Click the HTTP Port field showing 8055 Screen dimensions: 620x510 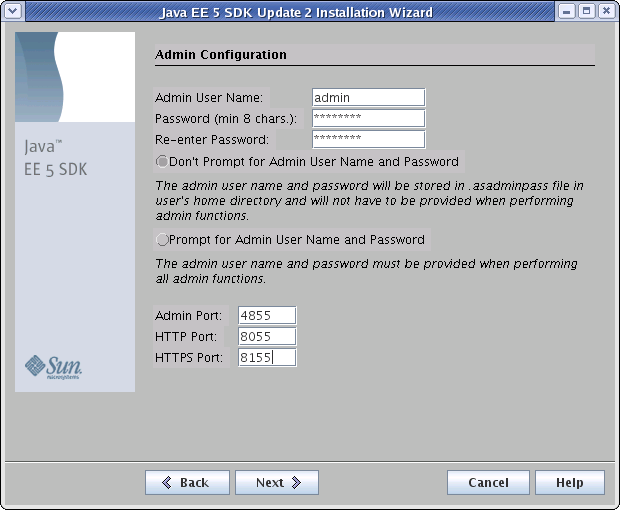[267, 336]
